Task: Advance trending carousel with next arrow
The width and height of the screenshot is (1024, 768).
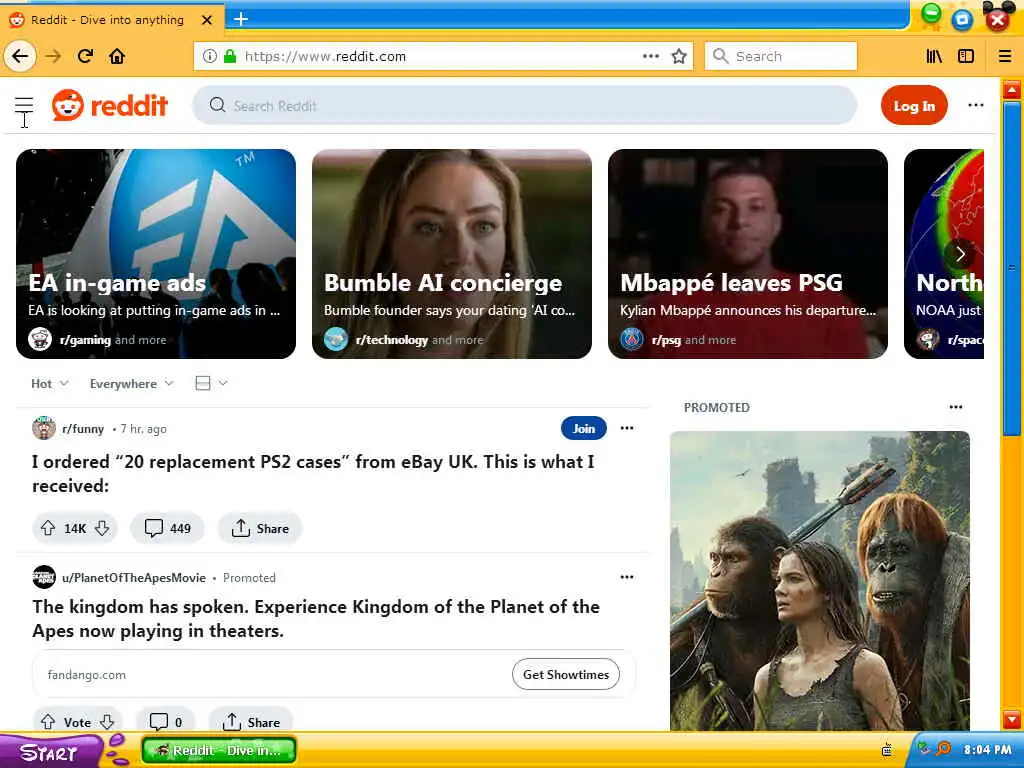Action: (x=960, y=254)
